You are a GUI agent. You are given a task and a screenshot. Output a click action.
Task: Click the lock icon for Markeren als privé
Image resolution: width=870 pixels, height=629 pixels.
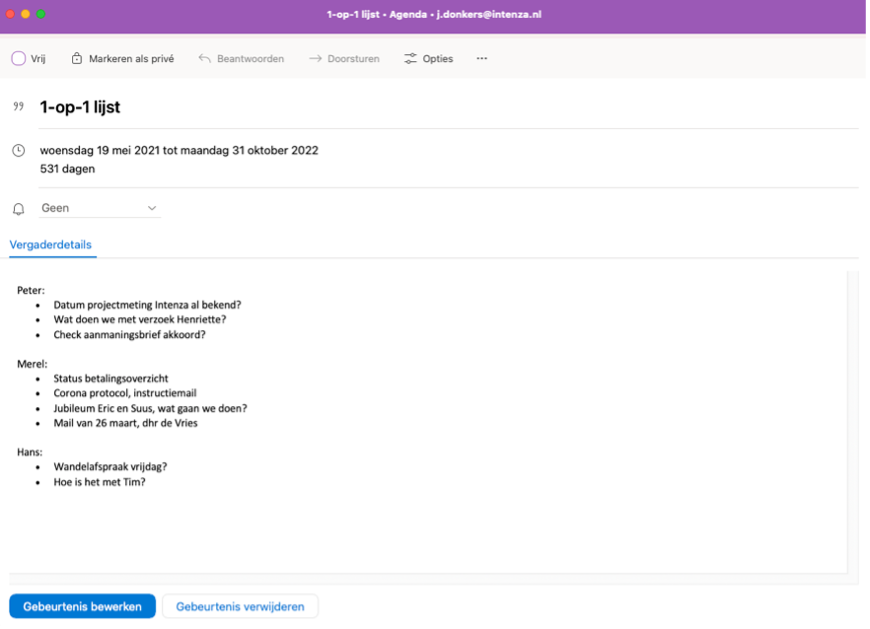pyautogui.click(x=78, y=58)
